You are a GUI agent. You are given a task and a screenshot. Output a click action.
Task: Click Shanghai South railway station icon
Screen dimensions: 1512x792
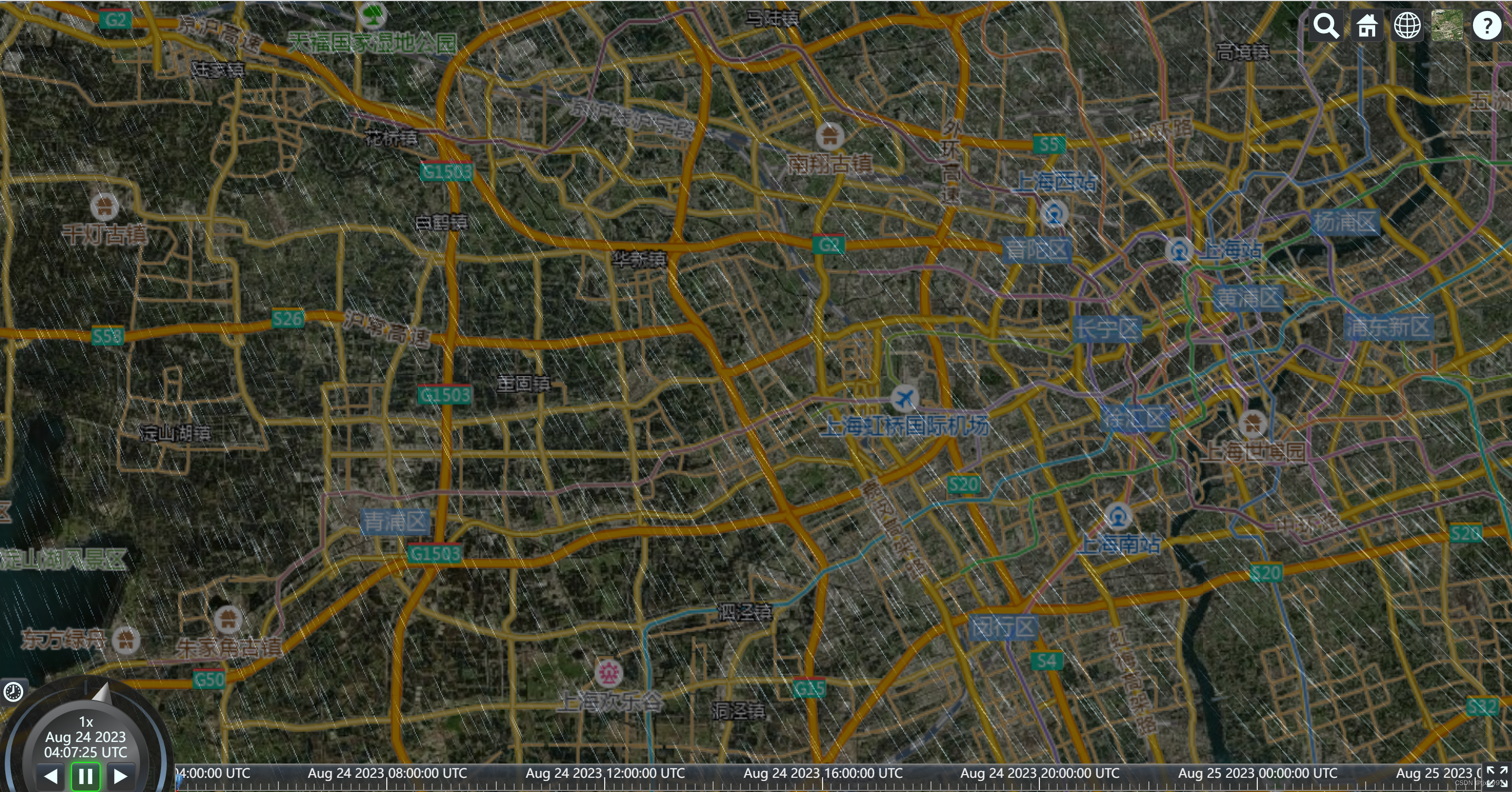(x=1118, y=516)
